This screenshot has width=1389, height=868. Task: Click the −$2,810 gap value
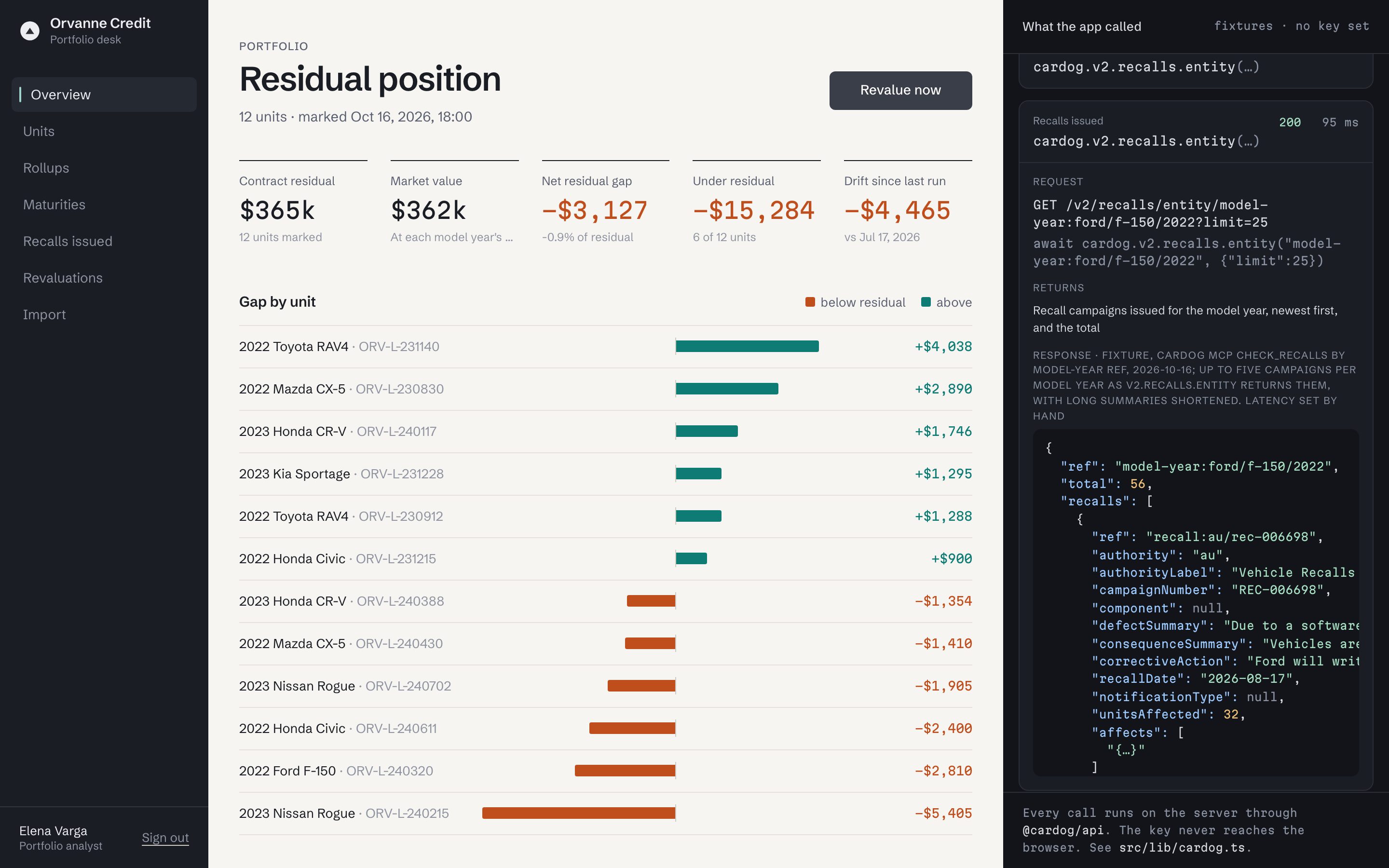click(943, 771)
